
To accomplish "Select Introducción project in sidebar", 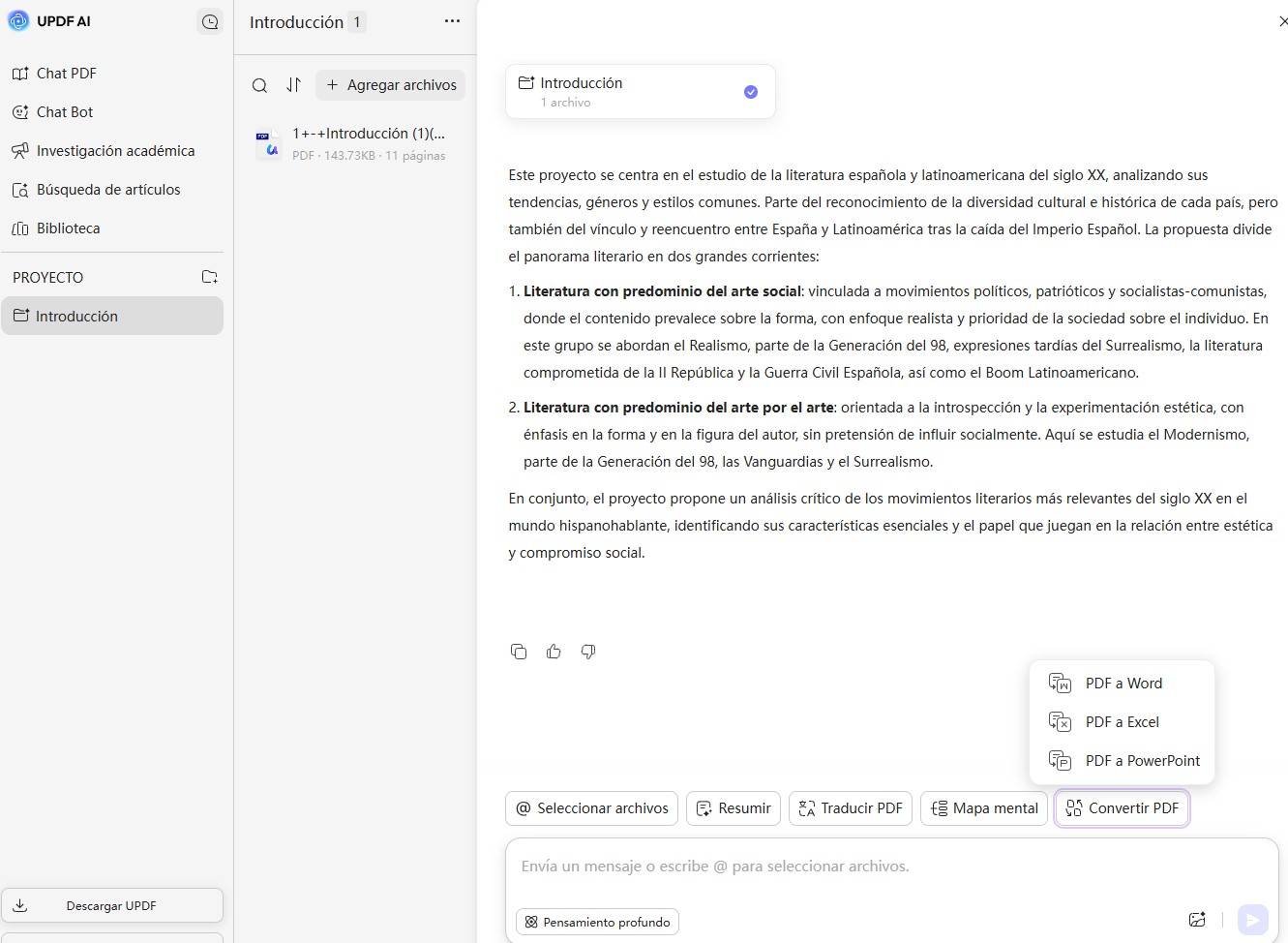I will [x=112, y=316].
